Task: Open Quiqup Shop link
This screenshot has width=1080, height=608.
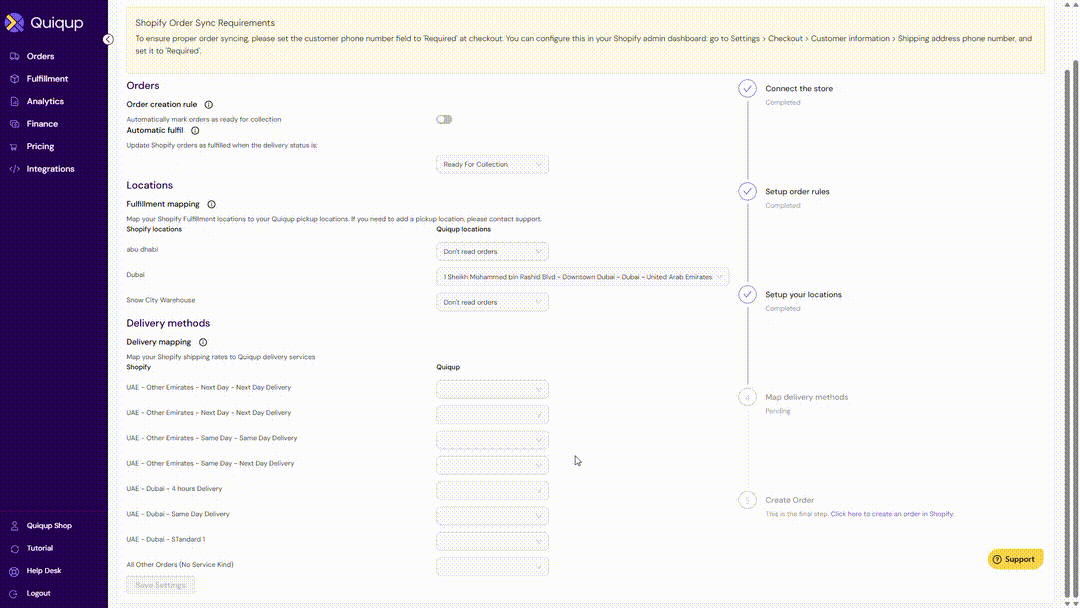Action: 49,526
